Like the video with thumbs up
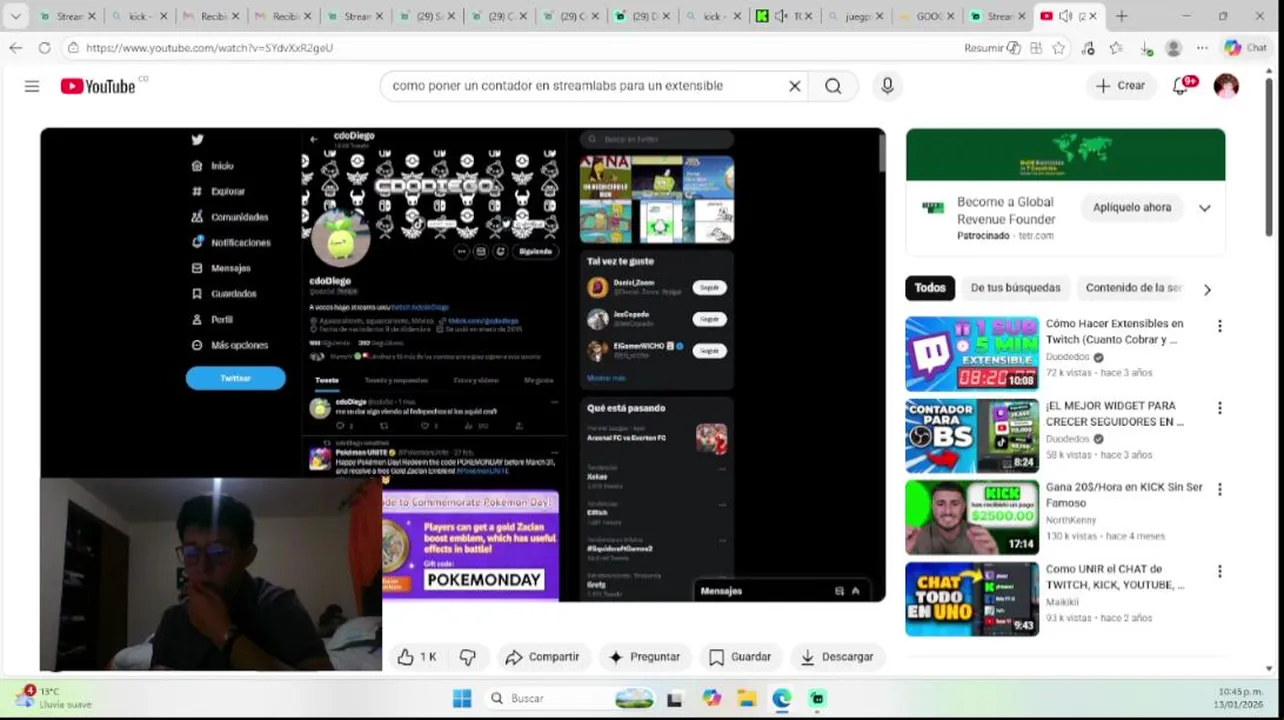Screen dimensions: 1284x720 [417, 657]
